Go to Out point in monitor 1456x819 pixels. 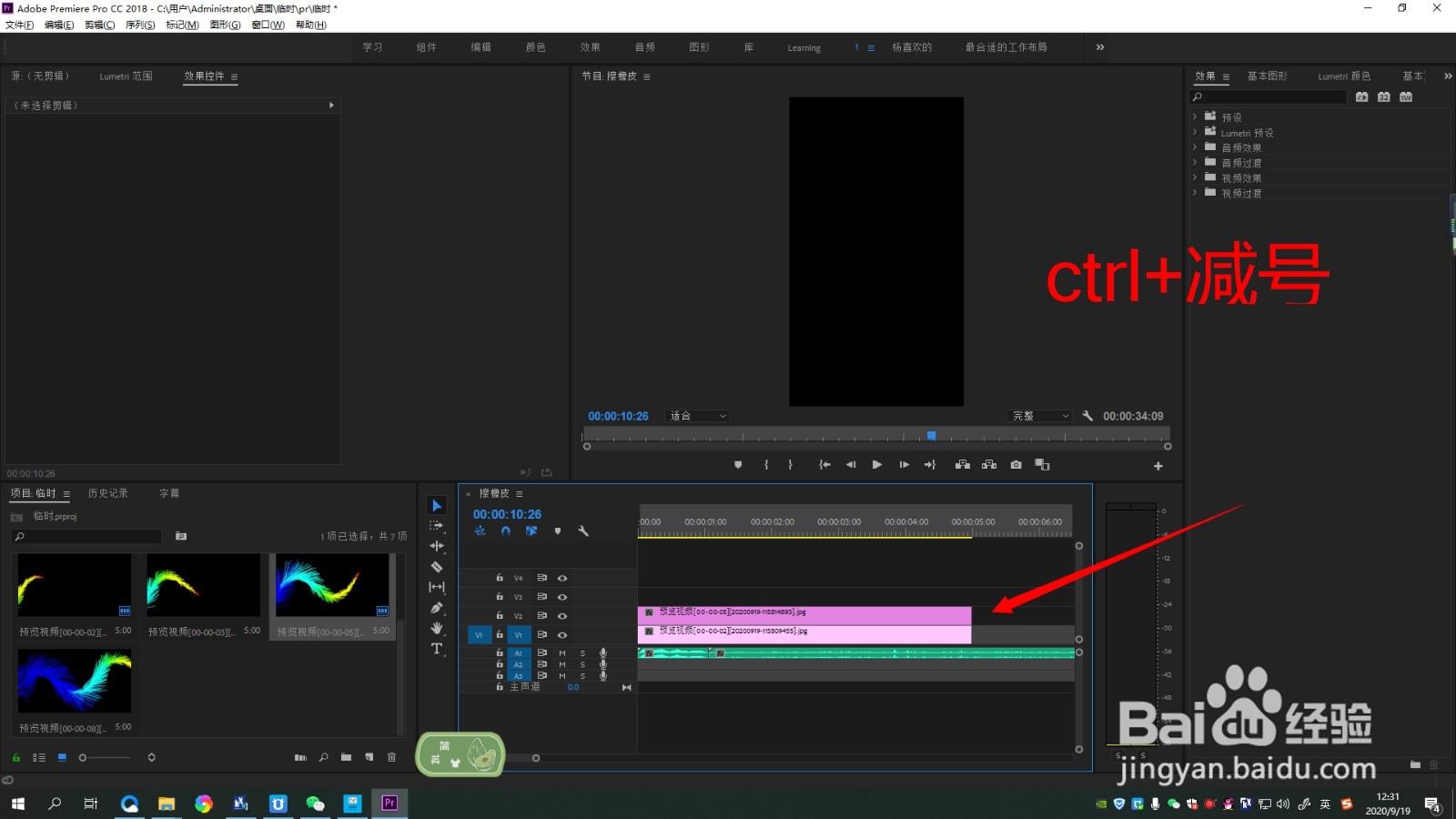pos(930,465)
